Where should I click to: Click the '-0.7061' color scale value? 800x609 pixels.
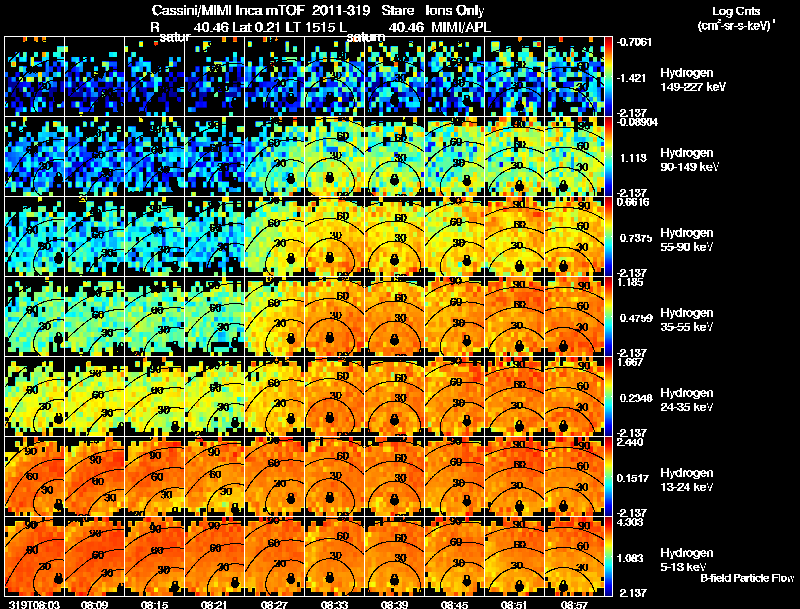(634, 42)
